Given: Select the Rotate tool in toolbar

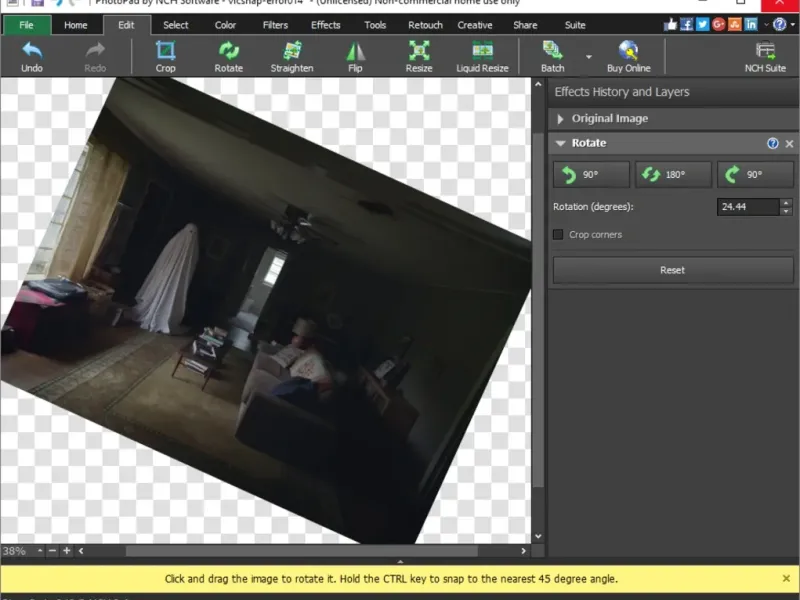Looking at the screenshot, I should 229,56.
